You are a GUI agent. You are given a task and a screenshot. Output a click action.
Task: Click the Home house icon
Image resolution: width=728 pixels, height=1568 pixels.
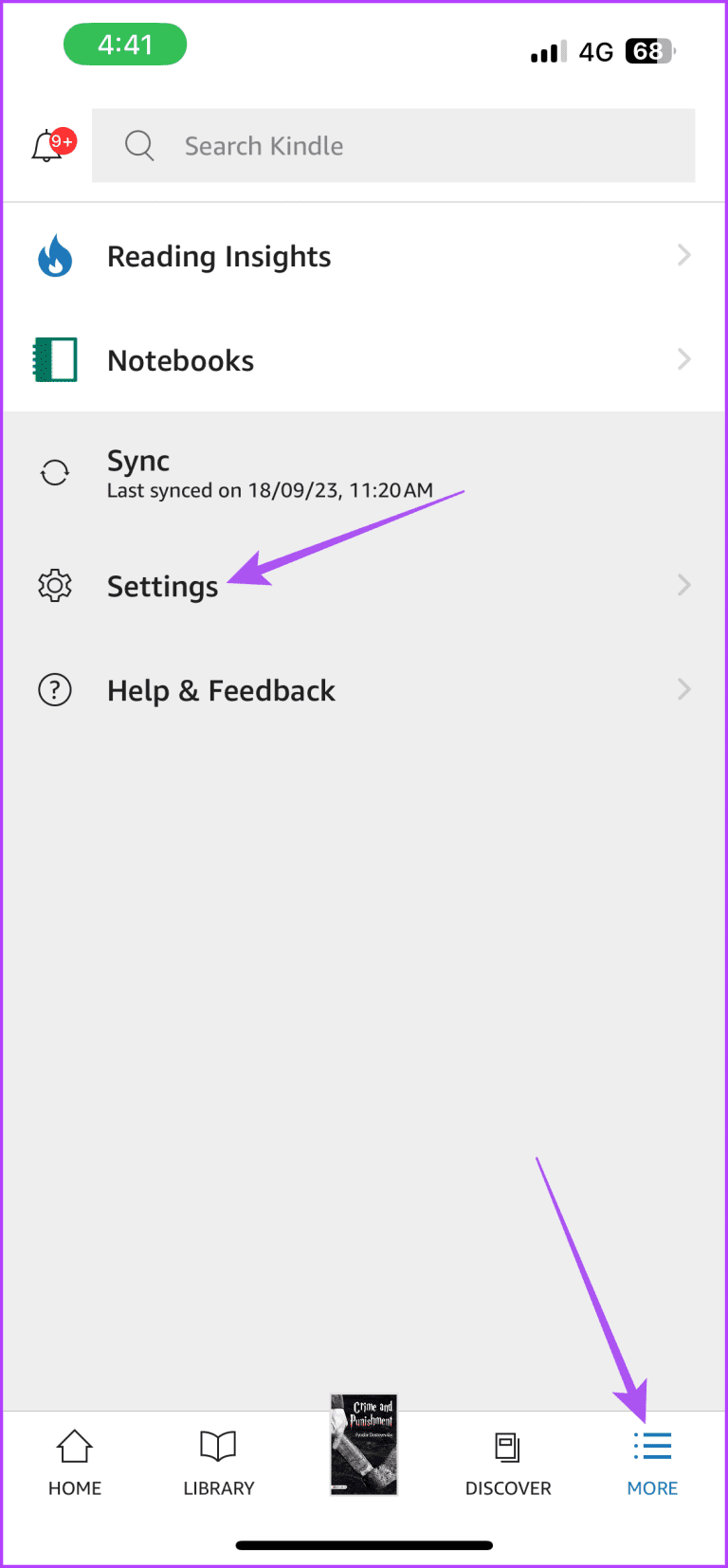[74, 1446]
